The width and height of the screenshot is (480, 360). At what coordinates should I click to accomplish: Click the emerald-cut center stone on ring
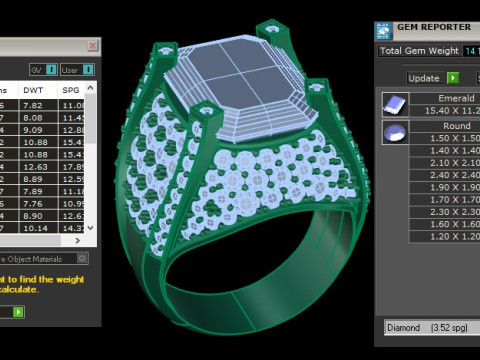241,88
